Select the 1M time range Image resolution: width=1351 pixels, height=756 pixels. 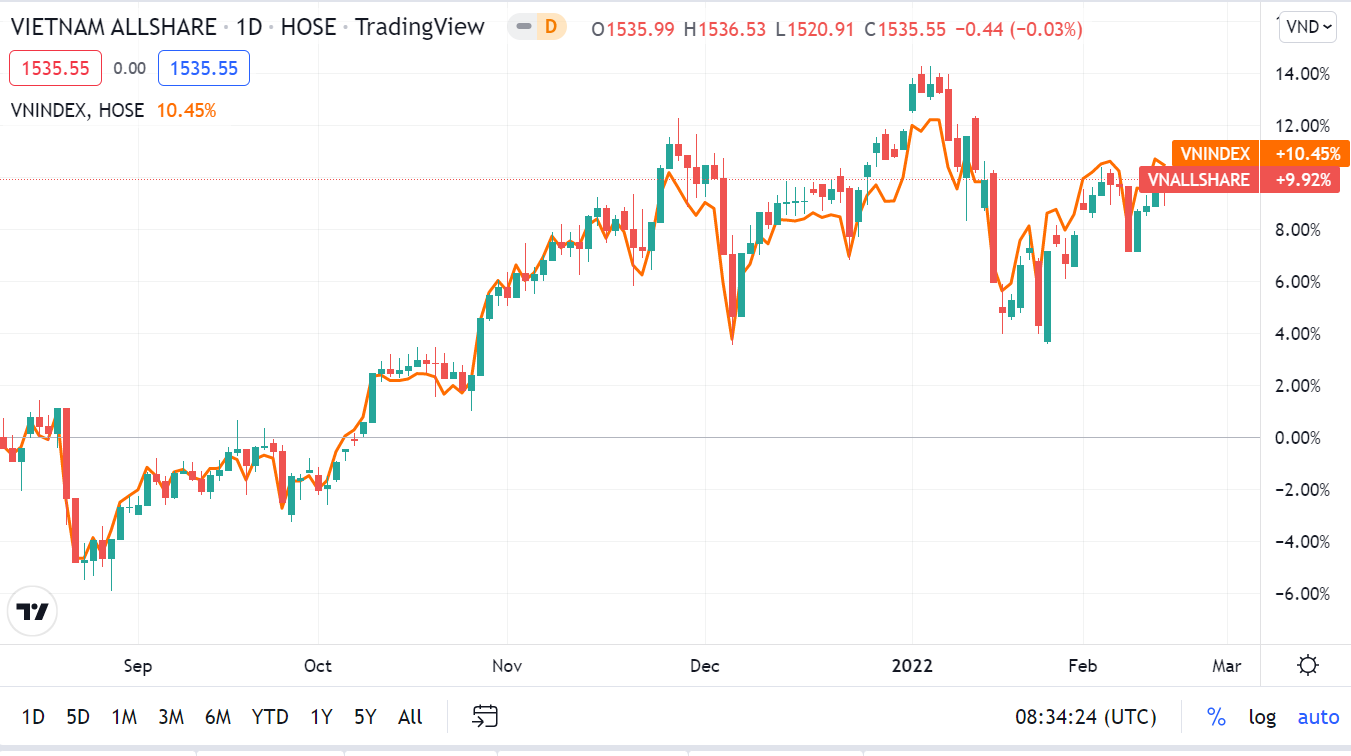coord(124,716)
